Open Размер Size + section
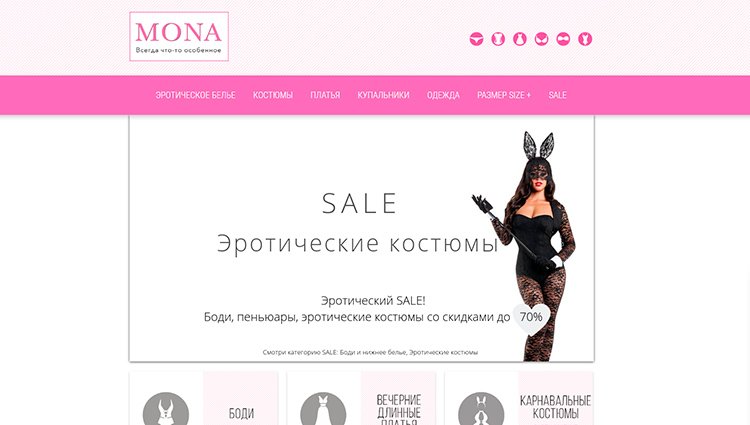Viewport: 750px width, 425px height. tap(504, 95)
